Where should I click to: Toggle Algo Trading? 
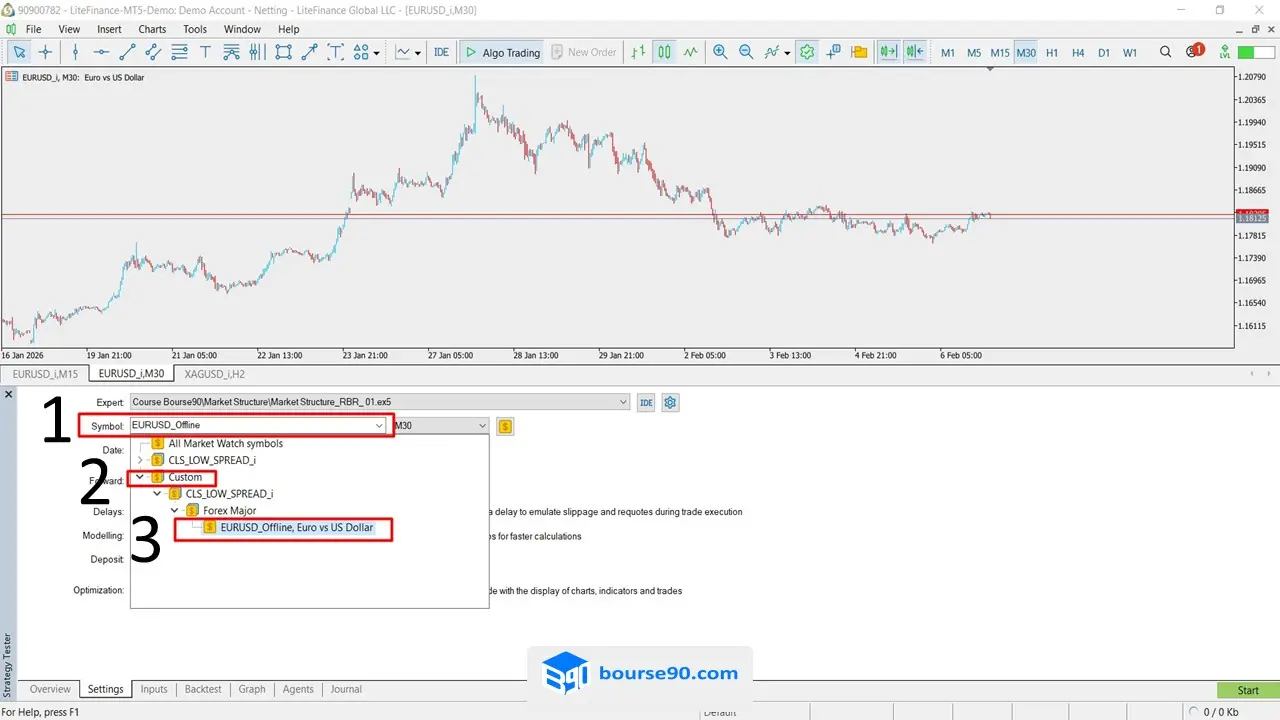point(502,52)
